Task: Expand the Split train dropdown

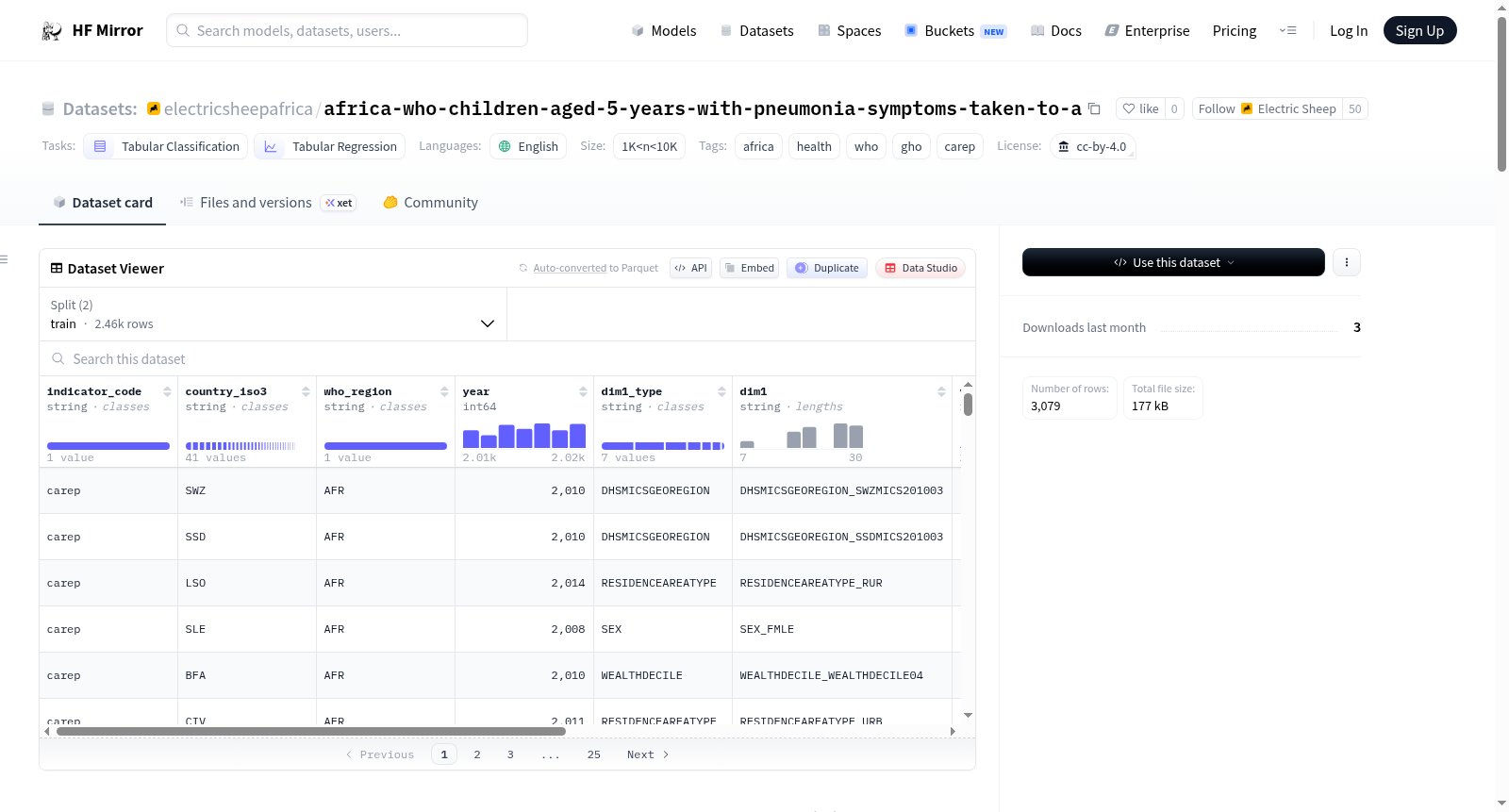Action: click(273, 314)
